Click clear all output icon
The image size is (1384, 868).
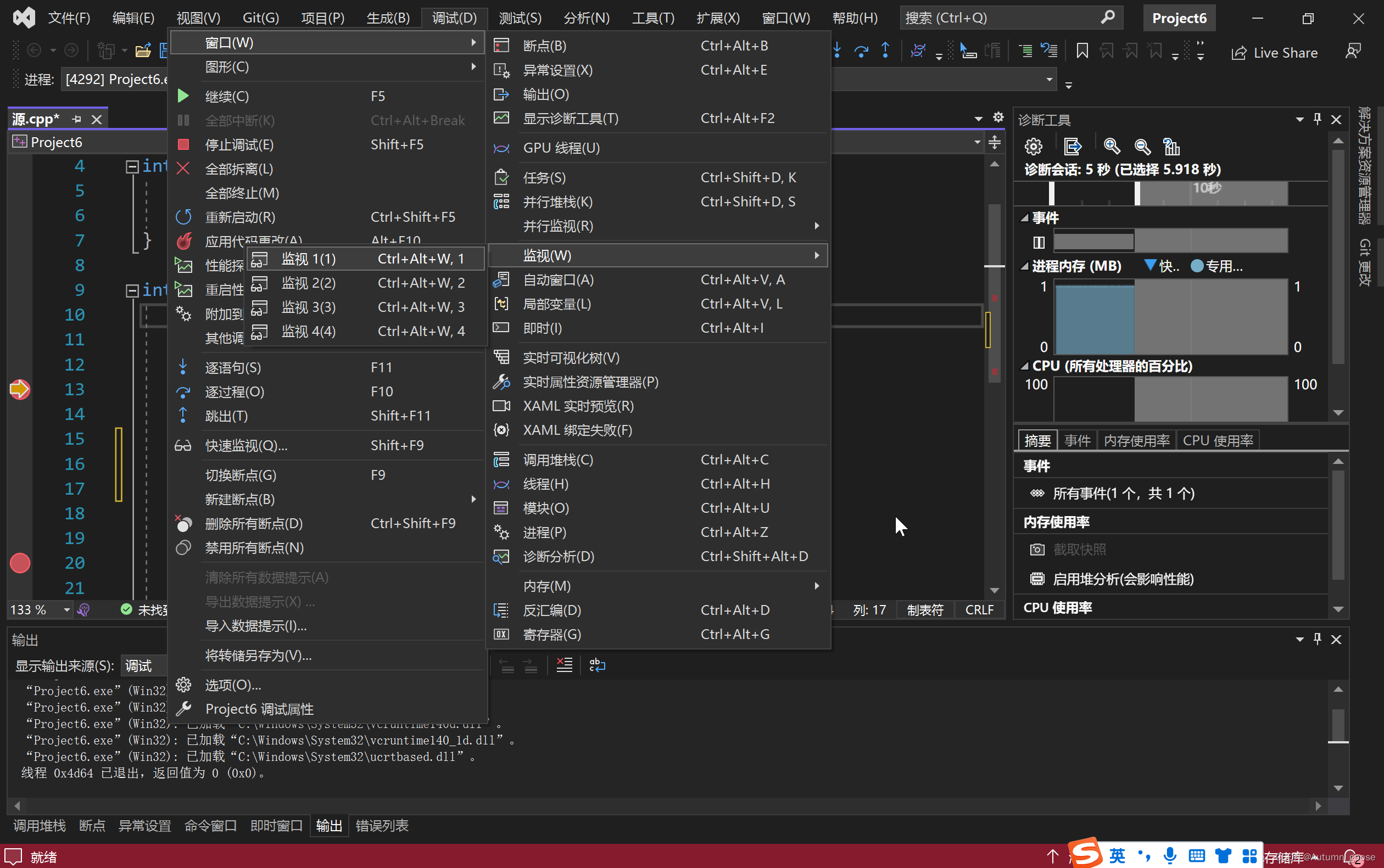click(565, 665)
